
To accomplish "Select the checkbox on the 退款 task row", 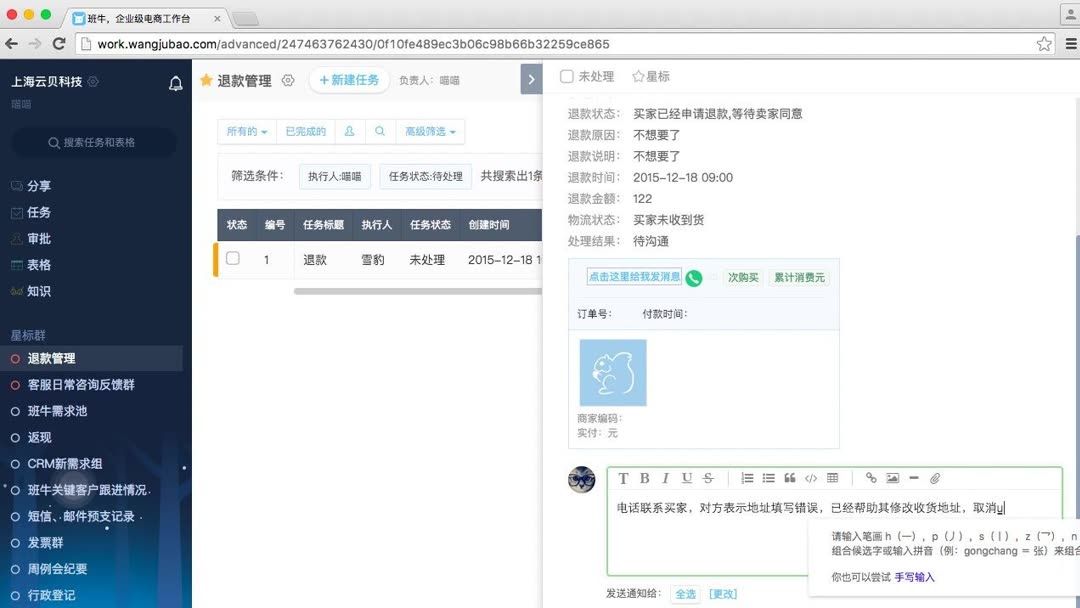I will [x=233, y=259].
